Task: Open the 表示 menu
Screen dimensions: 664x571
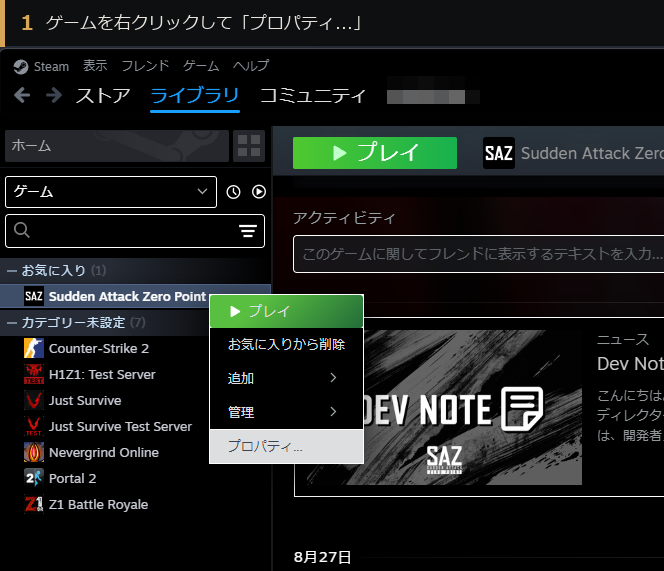Action: [x=95, y=66]
